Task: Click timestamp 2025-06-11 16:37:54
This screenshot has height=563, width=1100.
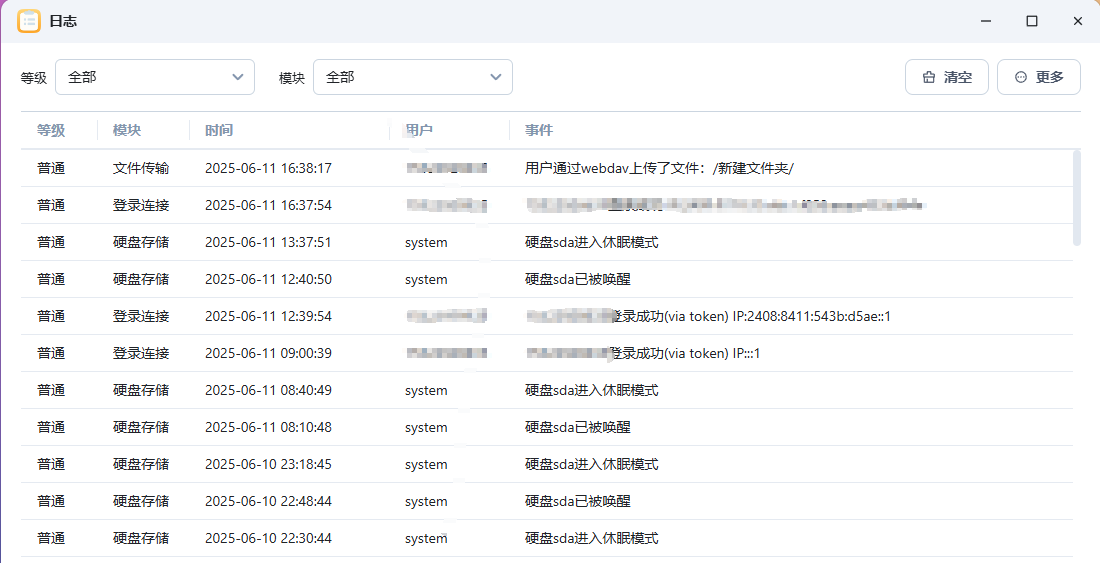Action: (268, 205)
